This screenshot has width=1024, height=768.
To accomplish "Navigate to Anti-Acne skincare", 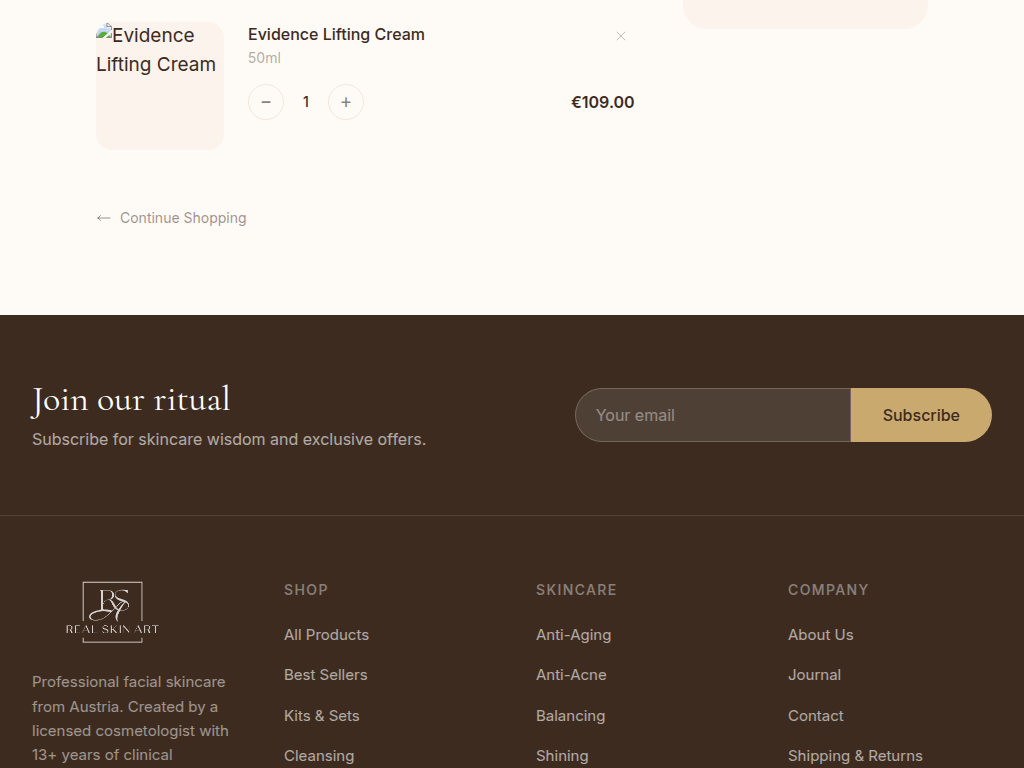I will tap(571, 675).
